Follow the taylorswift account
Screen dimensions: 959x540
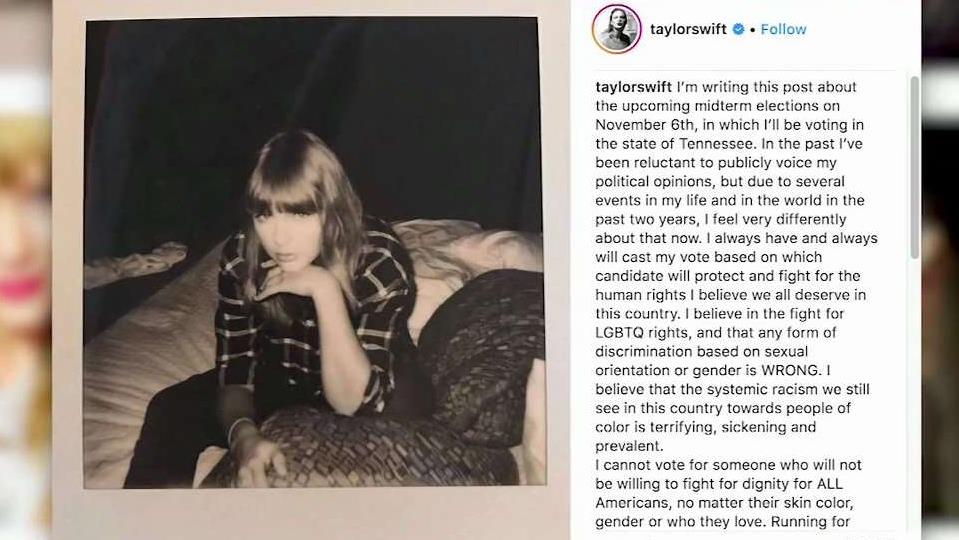pos(783,29)
